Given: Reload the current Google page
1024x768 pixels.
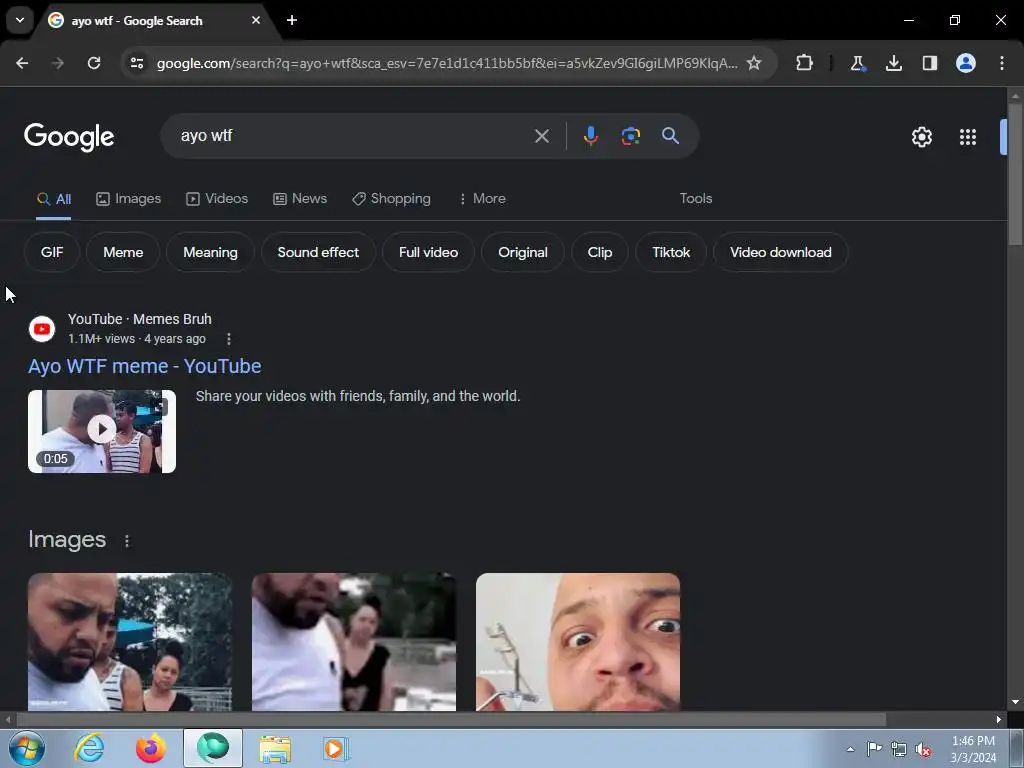Looking at the screenshot, I should point(94,63).
